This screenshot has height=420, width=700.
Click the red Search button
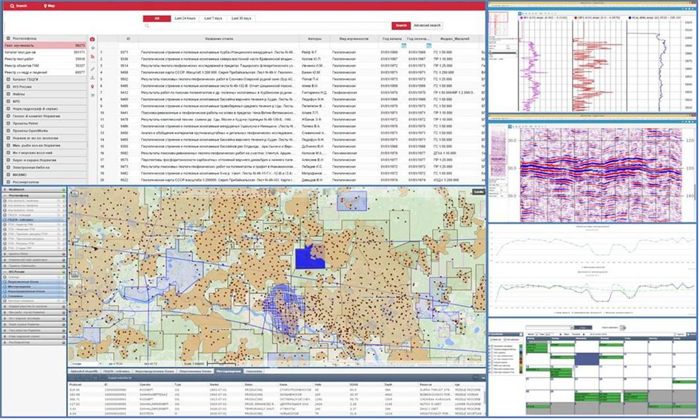400,25
